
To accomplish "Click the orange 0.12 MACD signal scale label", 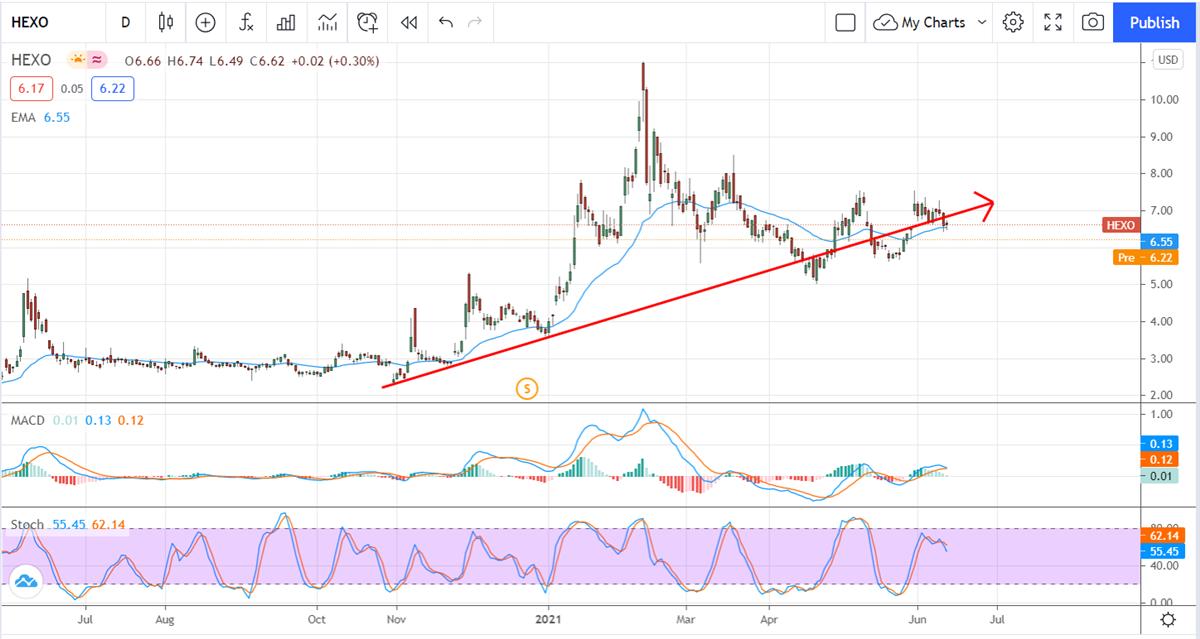I will (1160, 460).
